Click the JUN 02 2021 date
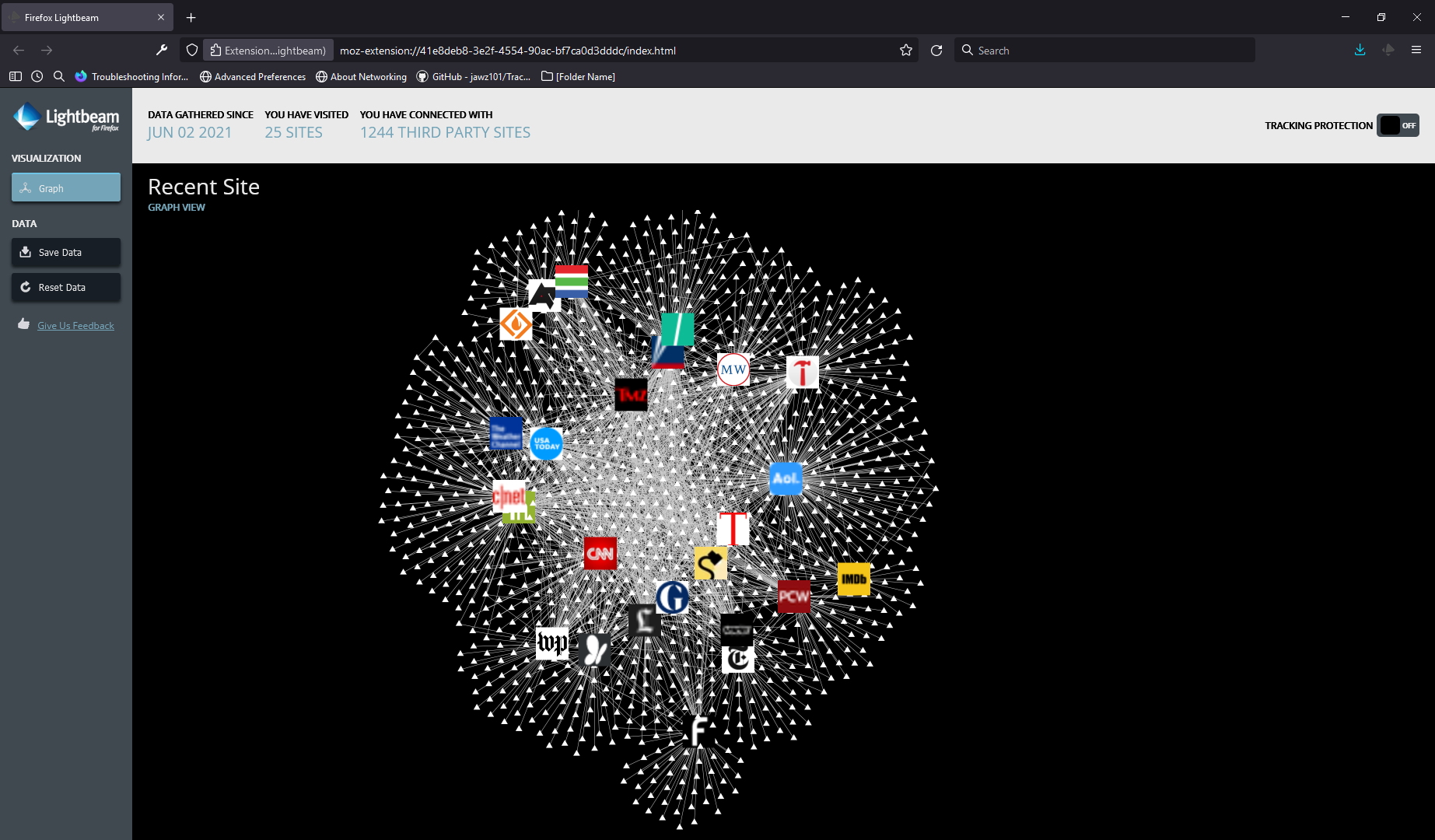This screenshot has width=1435, height=840. click(x=190, y=132)
